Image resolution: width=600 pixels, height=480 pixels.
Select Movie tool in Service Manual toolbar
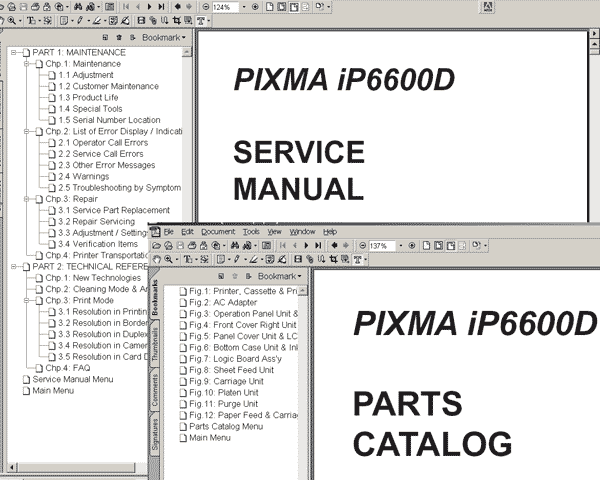tap(141, 21)
